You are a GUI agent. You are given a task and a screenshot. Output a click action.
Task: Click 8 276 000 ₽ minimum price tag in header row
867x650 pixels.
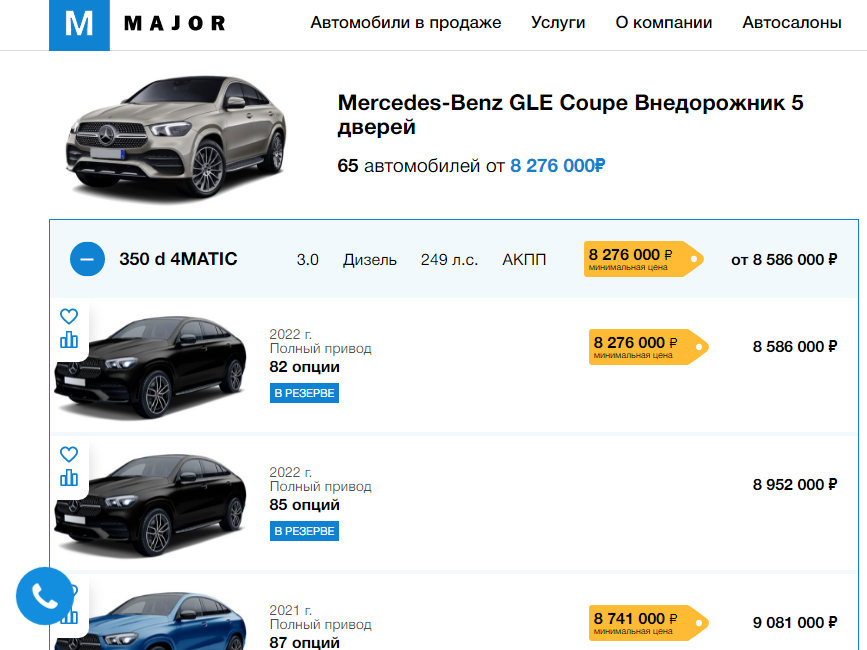(x=644, y=259)
